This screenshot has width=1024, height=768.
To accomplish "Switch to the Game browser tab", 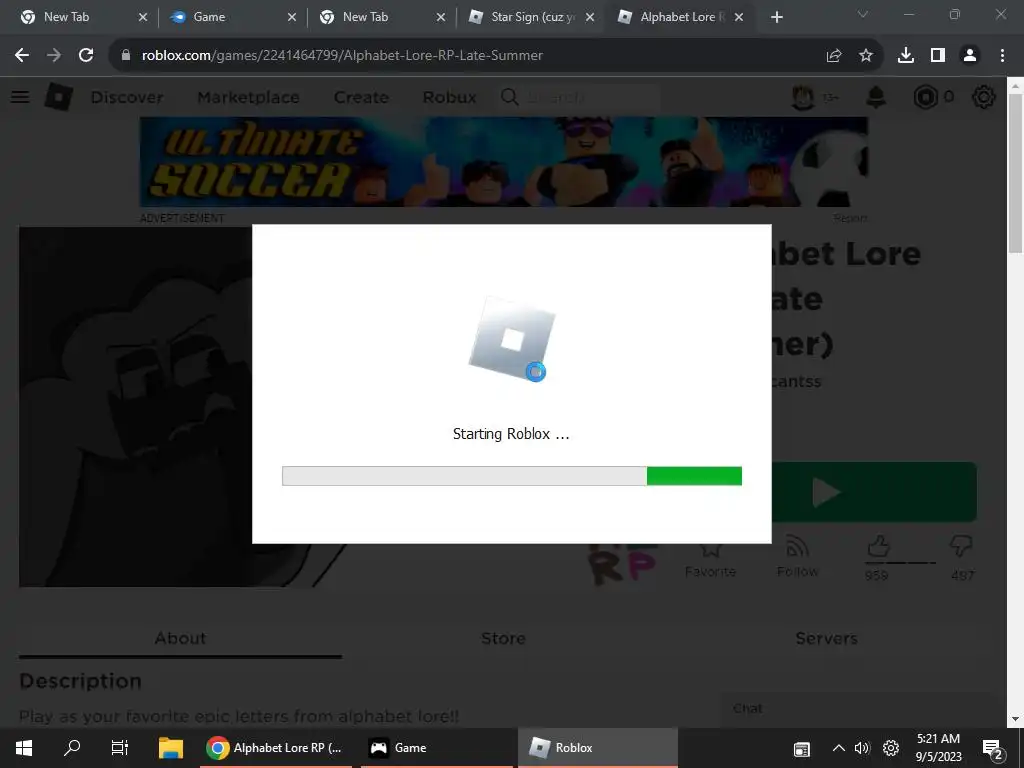I will coord(233,17).
